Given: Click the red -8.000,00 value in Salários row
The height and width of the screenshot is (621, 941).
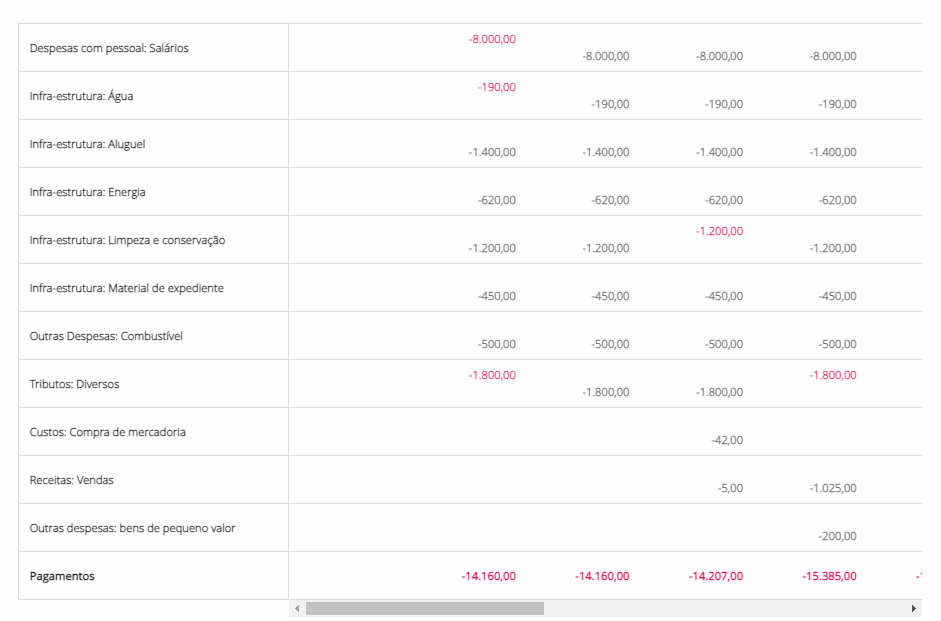Looking at the screenshot, I should [x=492, y=39].
